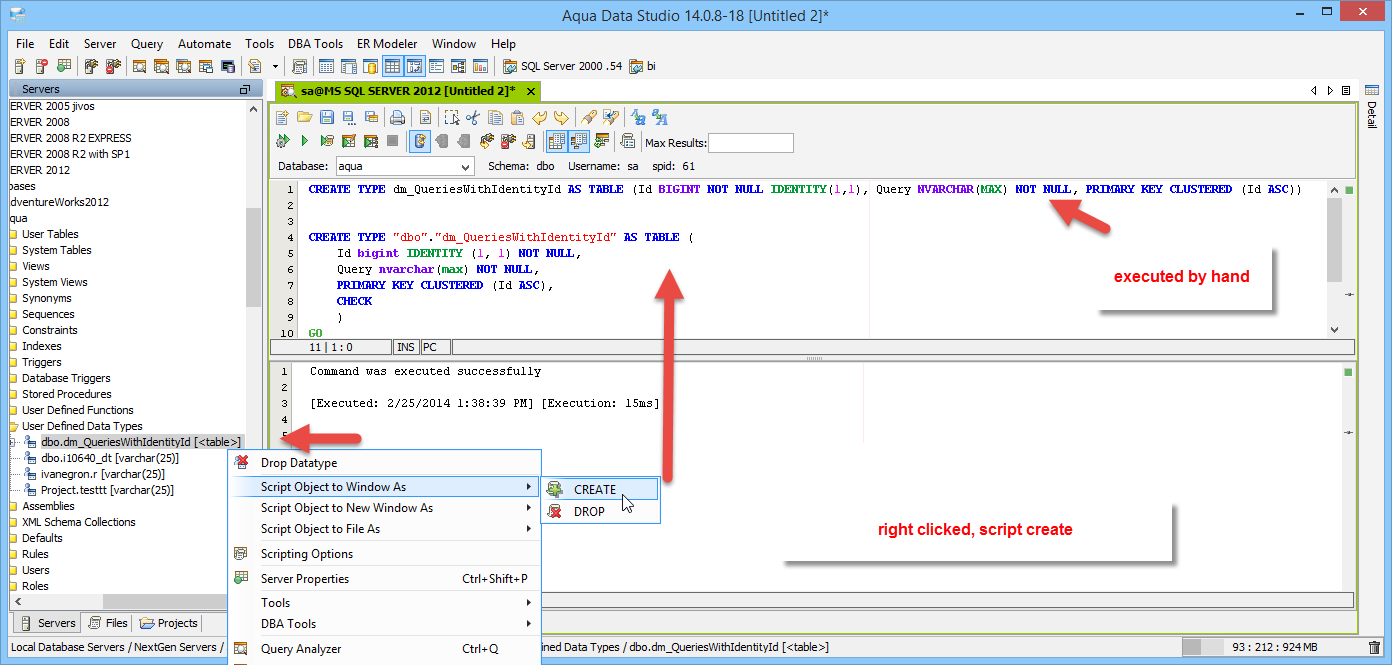Click the Open file folder icon

tap(304, 117)
